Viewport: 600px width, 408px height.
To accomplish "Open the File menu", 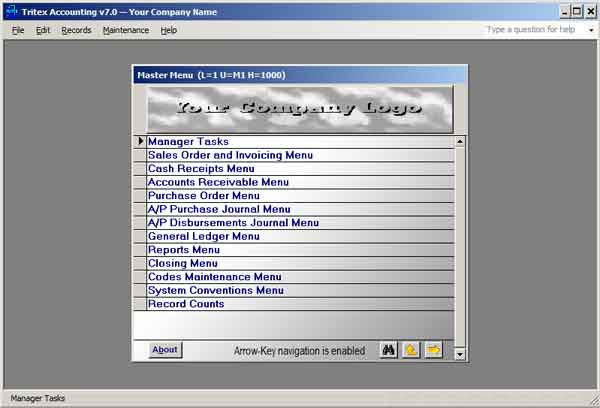I will click(18, 30).
